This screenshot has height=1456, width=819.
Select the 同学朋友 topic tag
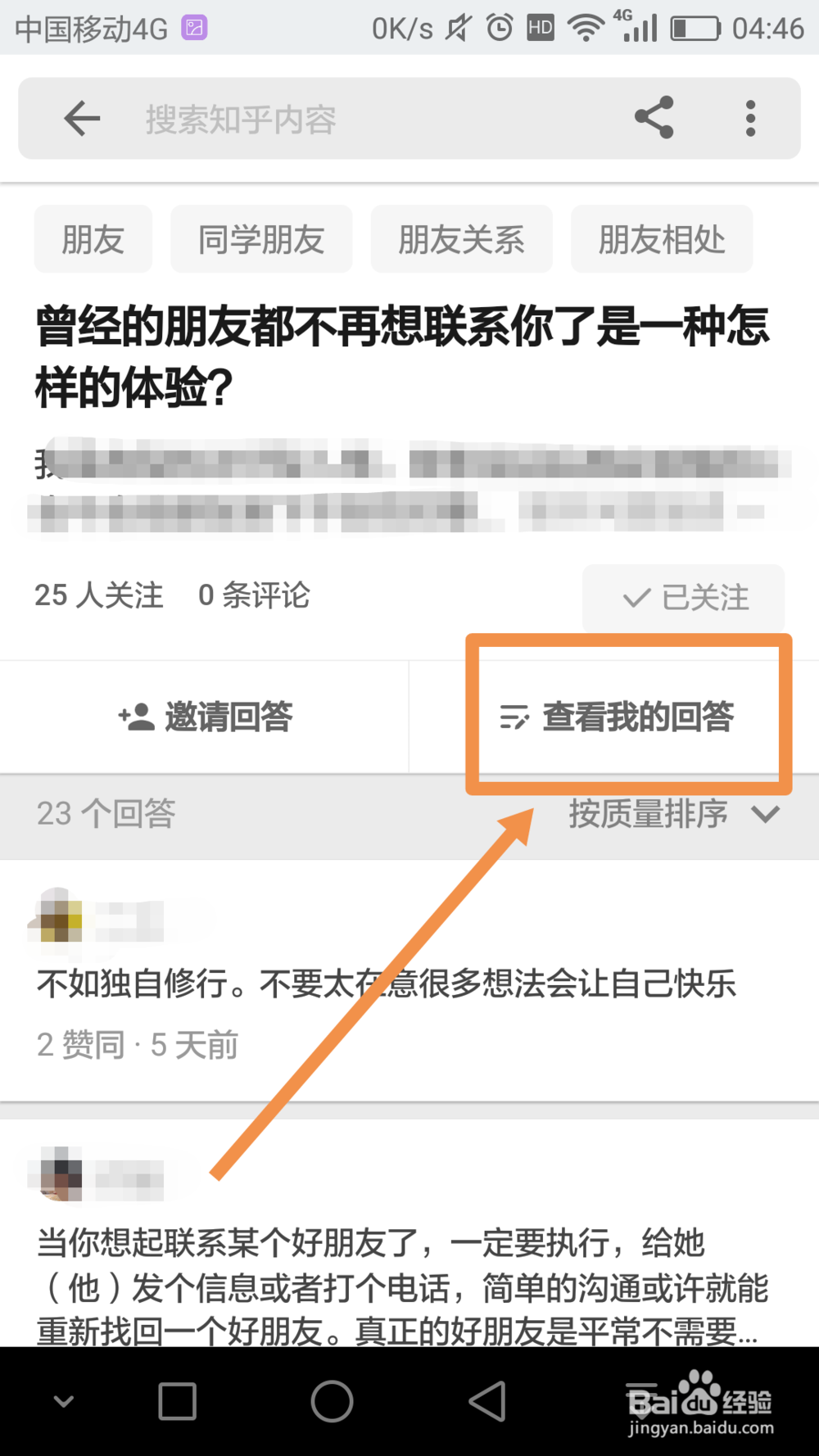tap(261, 239)
